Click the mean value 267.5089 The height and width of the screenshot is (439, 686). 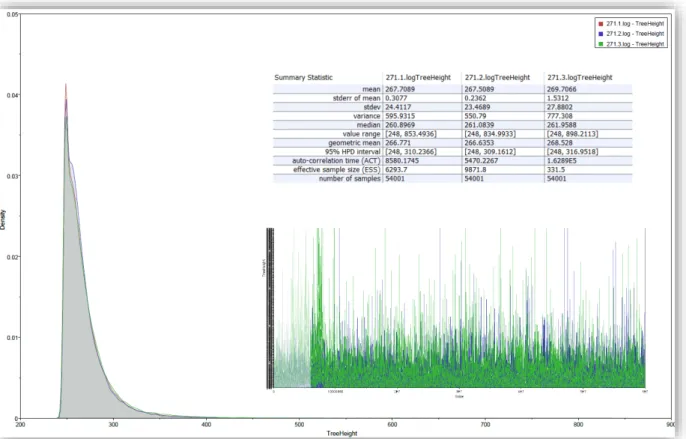[479, 89]
